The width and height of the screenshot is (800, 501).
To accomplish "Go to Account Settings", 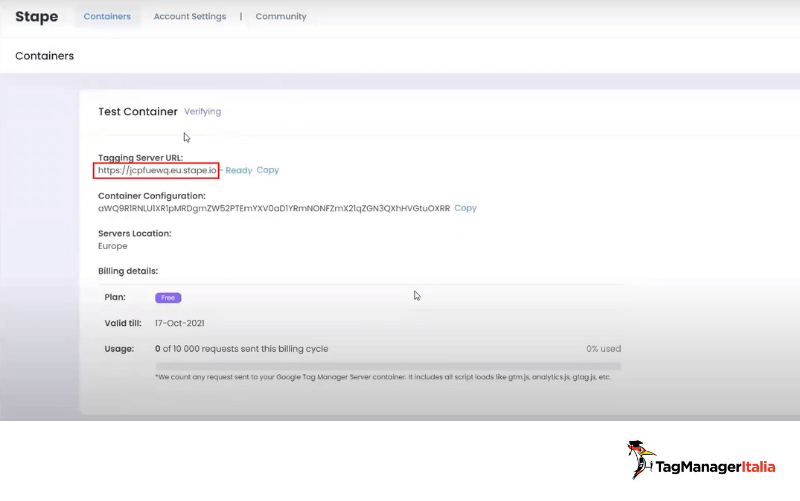I will pyautogui.click(x=190, y=16).
